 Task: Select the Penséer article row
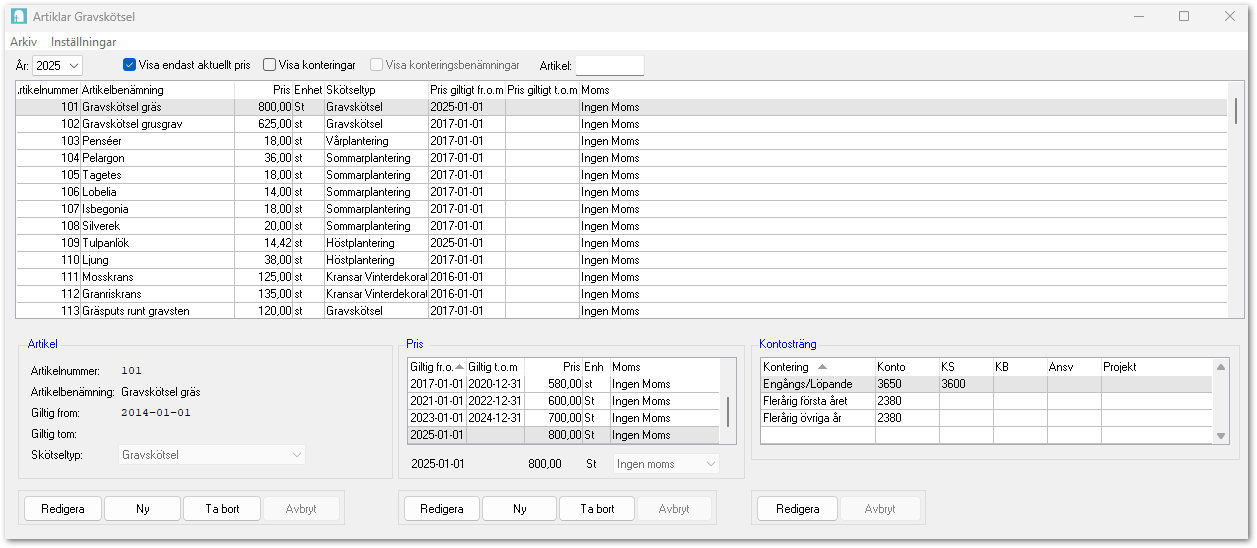tap(621, 141)
